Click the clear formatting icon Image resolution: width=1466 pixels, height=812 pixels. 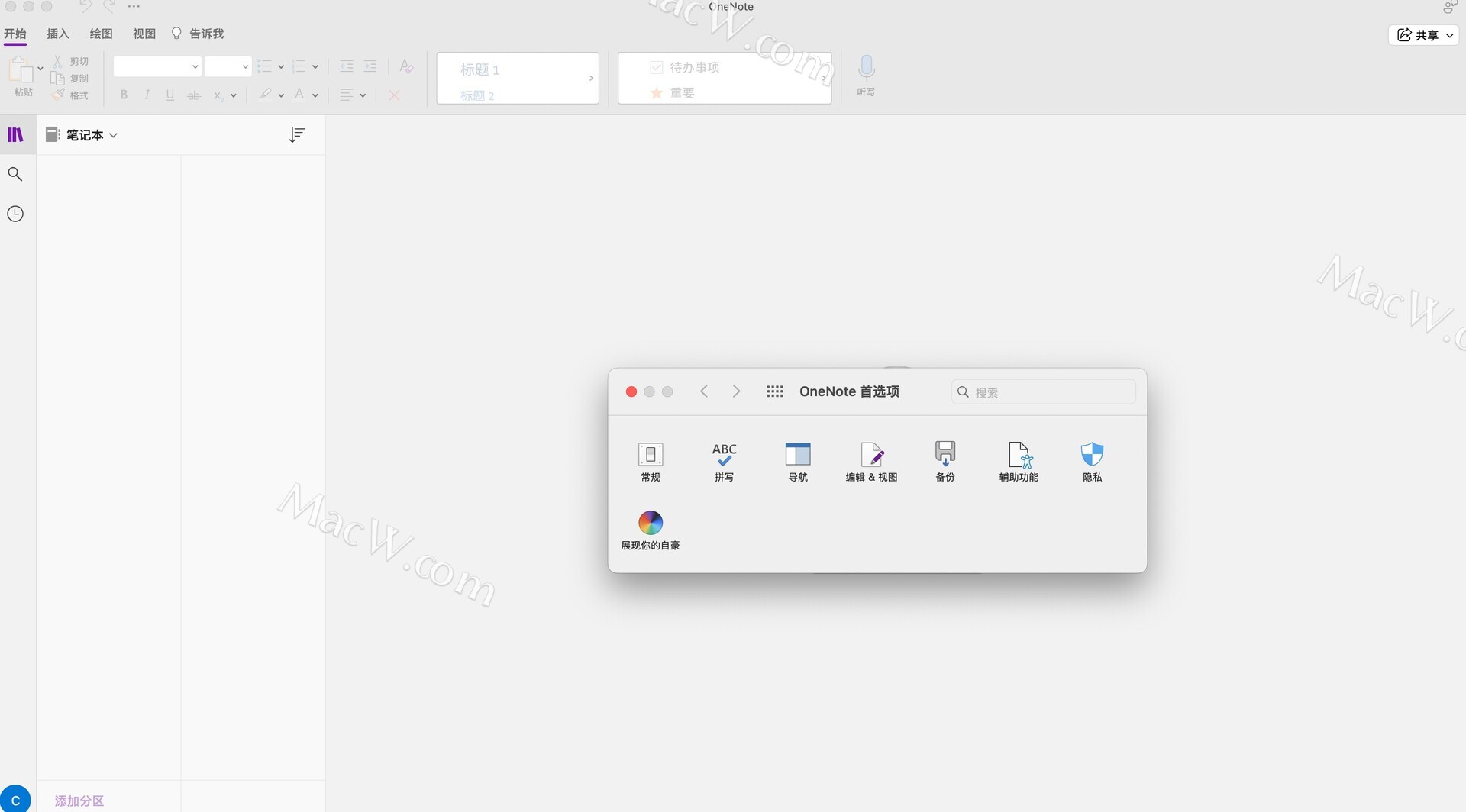406,66
